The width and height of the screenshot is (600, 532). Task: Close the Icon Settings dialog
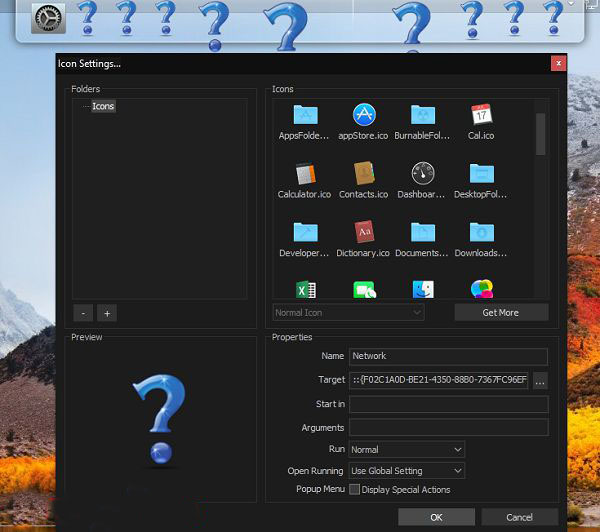point(558,64)
